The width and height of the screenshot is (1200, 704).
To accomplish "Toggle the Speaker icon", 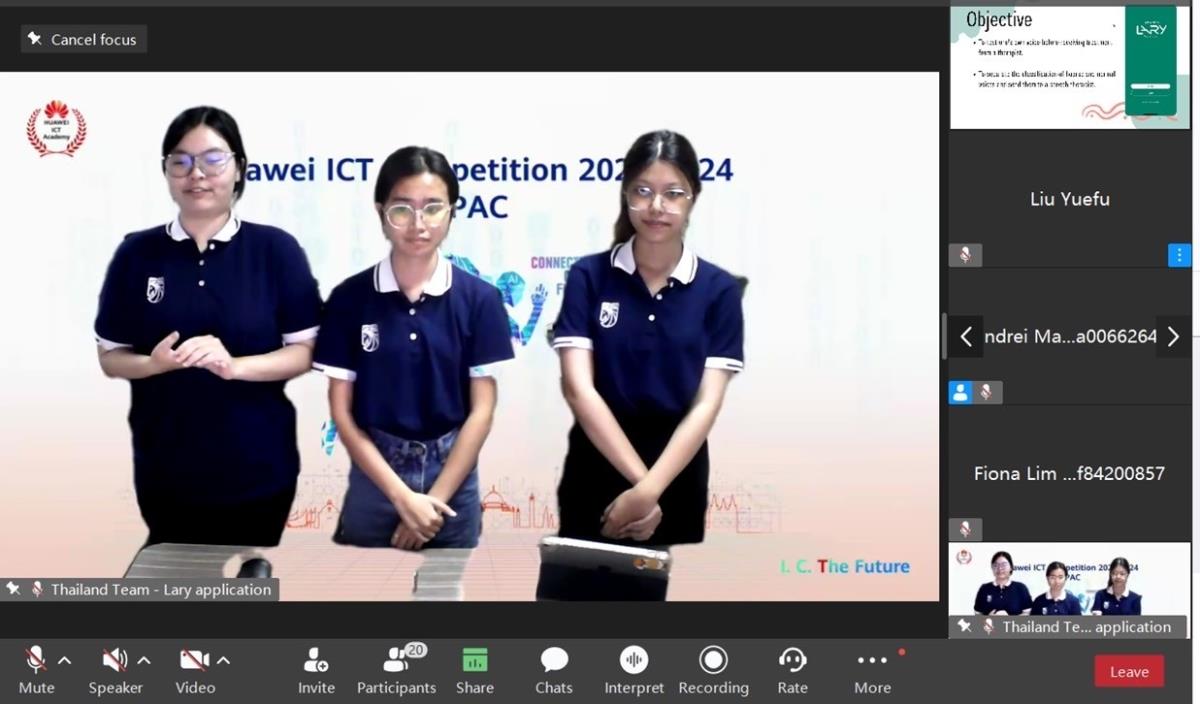I will [115, 660].
